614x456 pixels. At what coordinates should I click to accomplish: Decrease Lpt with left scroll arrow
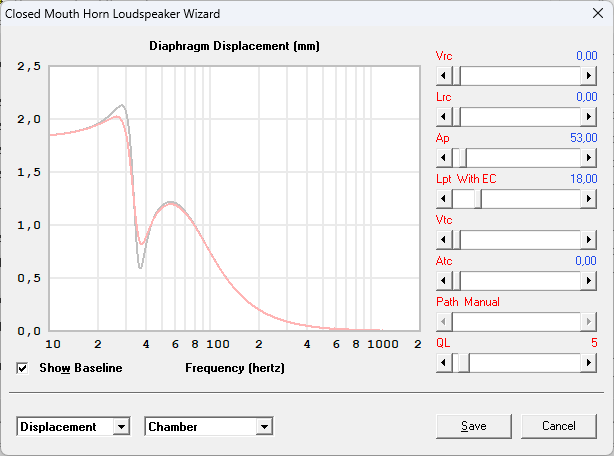click(444, 199)
